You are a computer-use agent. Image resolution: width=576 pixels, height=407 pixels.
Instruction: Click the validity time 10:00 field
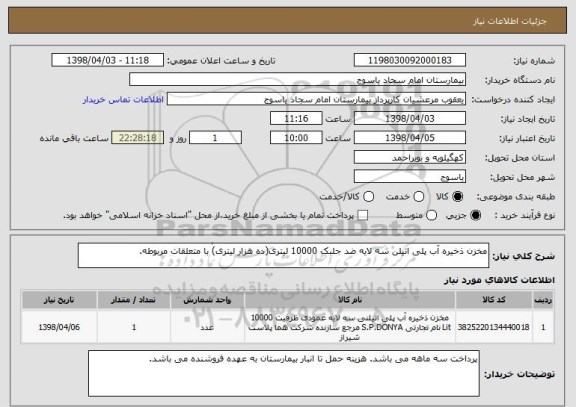point(296,138)
